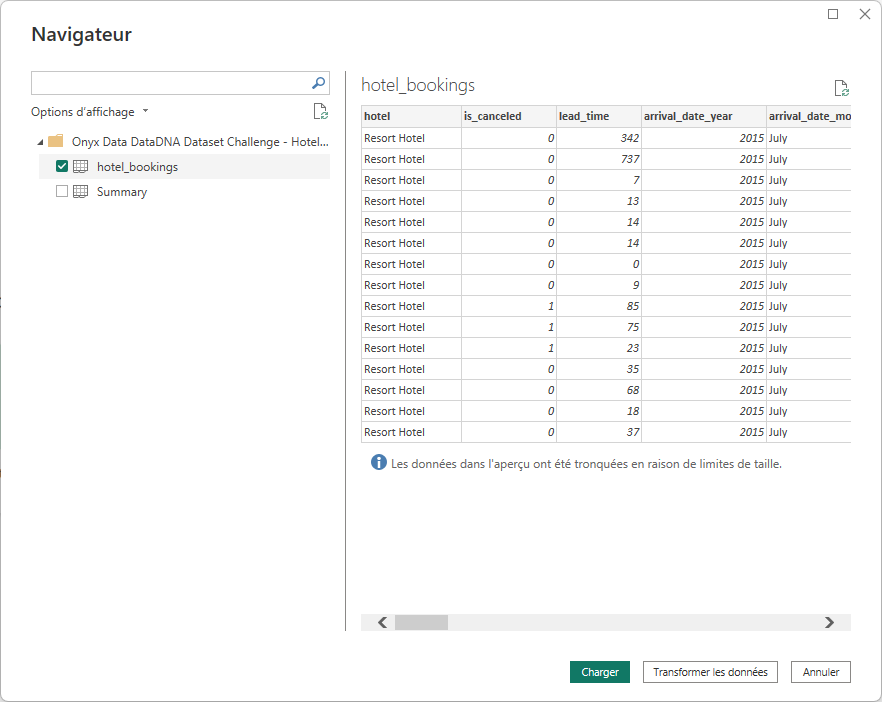
Task: Click lead_time cell 18
Action: (599, 411)
